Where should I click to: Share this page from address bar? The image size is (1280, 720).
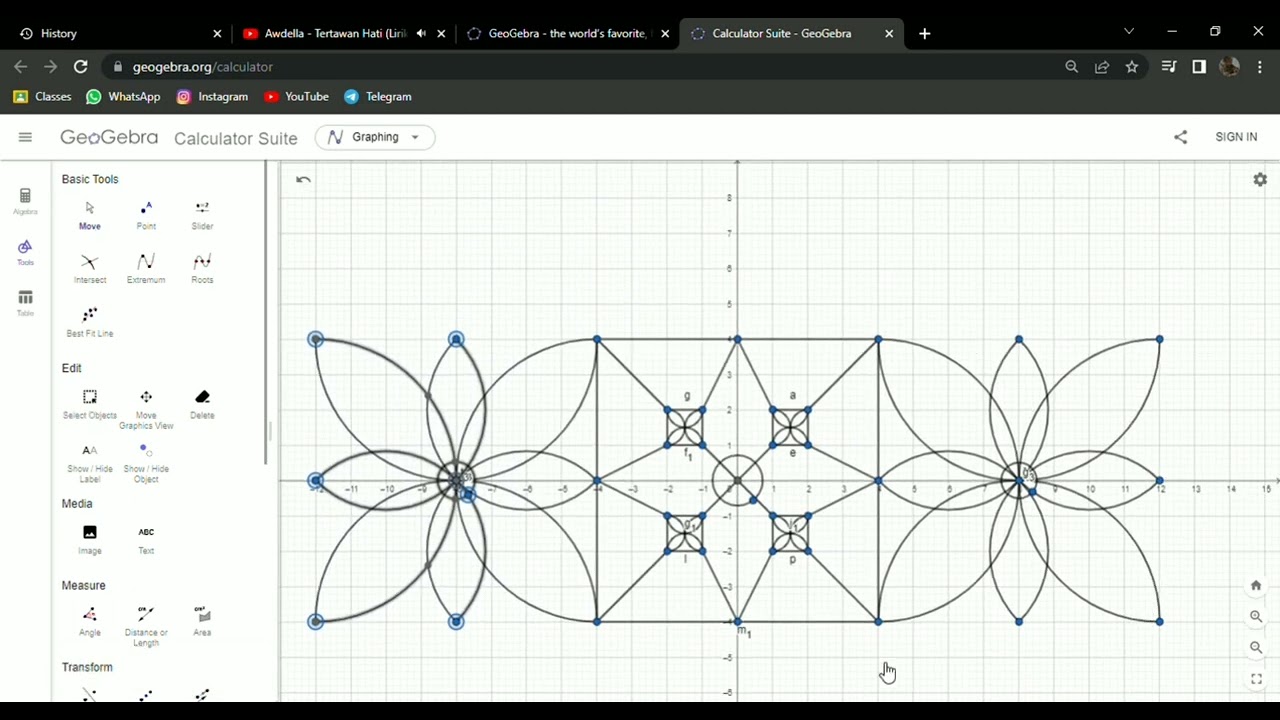coord(1102,67)
